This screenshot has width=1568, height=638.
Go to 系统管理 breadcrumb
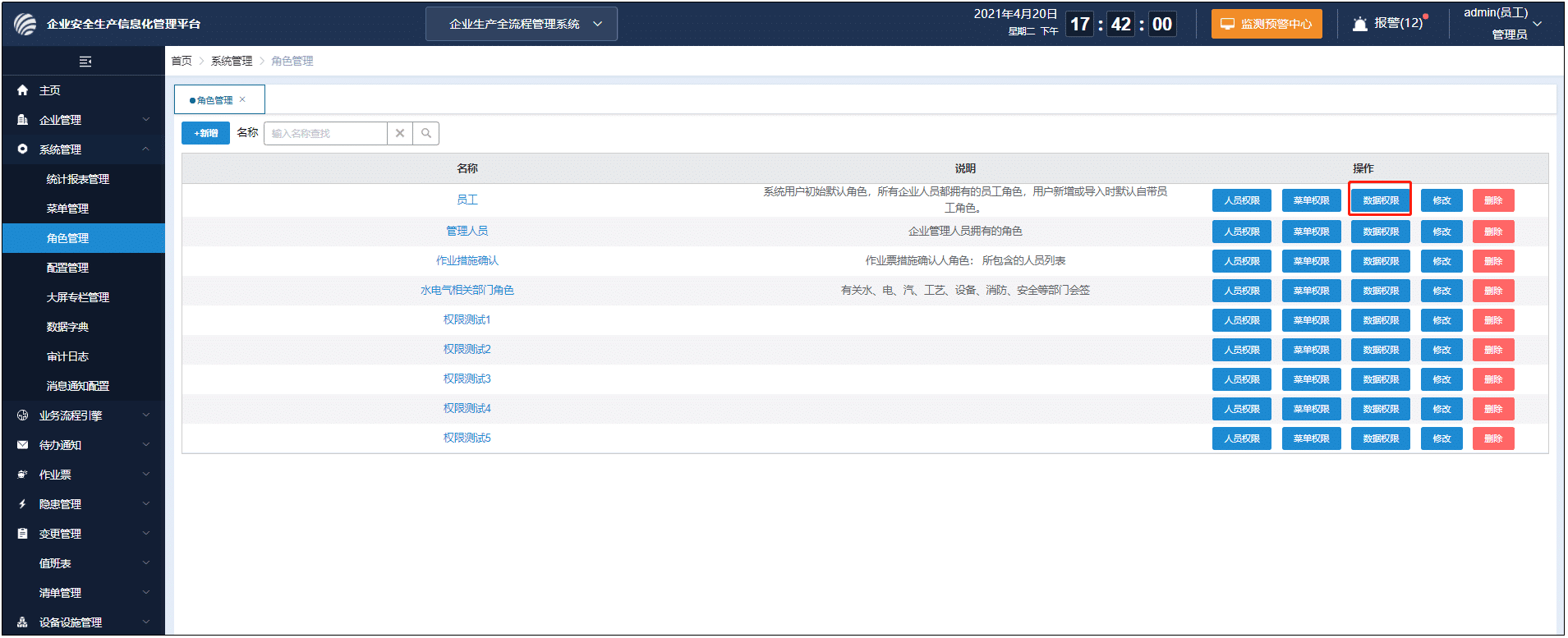(x=232, y=61)
